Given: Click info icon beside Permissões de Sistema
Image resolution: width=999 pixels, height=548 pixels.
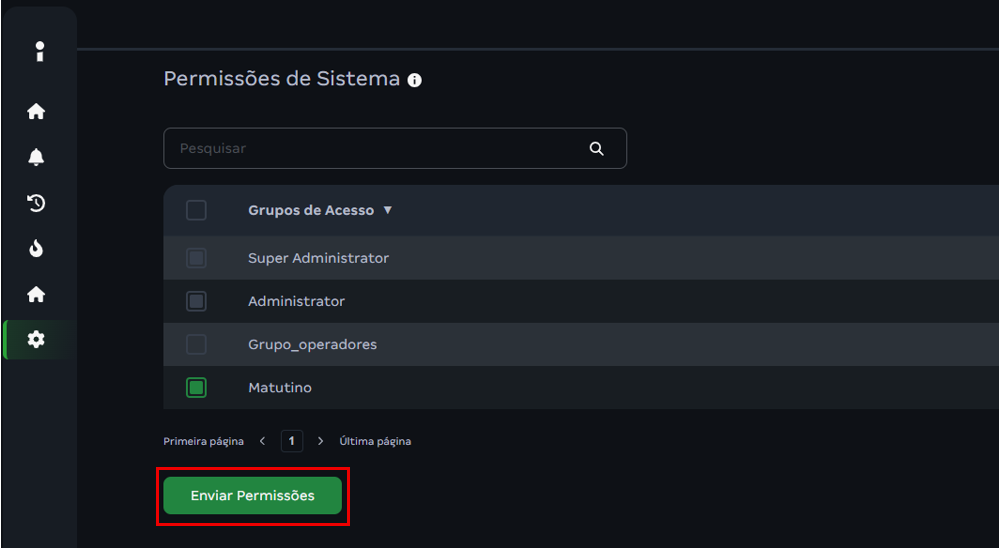Looking at the screenshot, I should [x=415, y=80].
